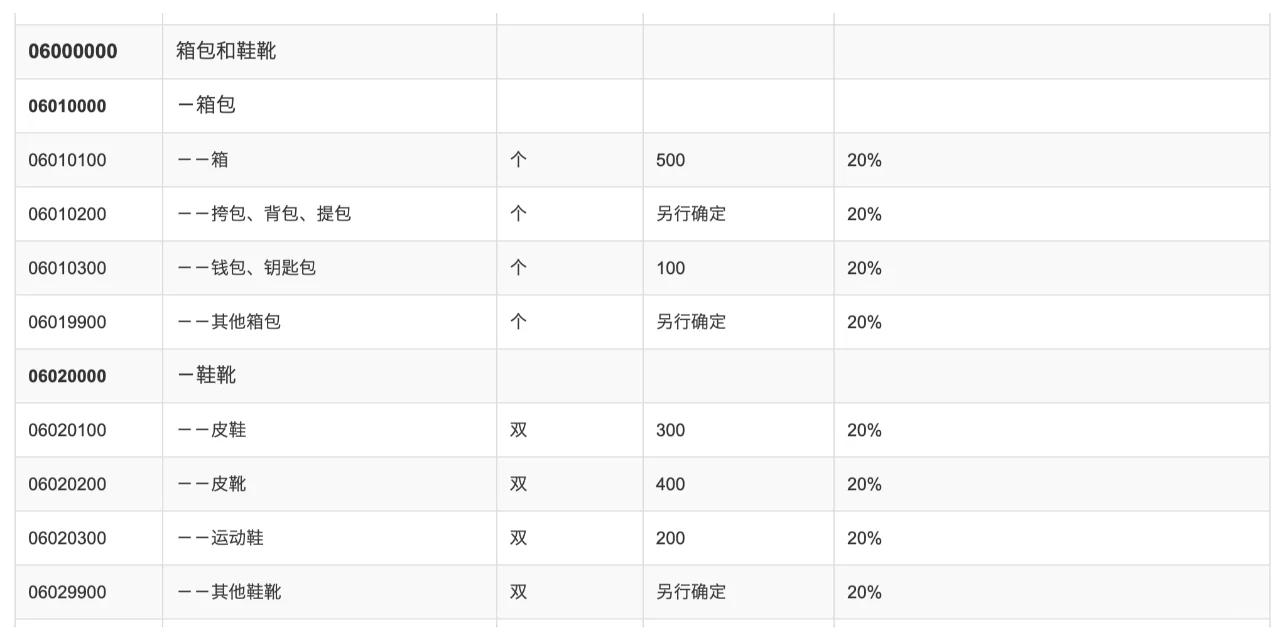Select the 06020000 code cell

tap(67, 376)
